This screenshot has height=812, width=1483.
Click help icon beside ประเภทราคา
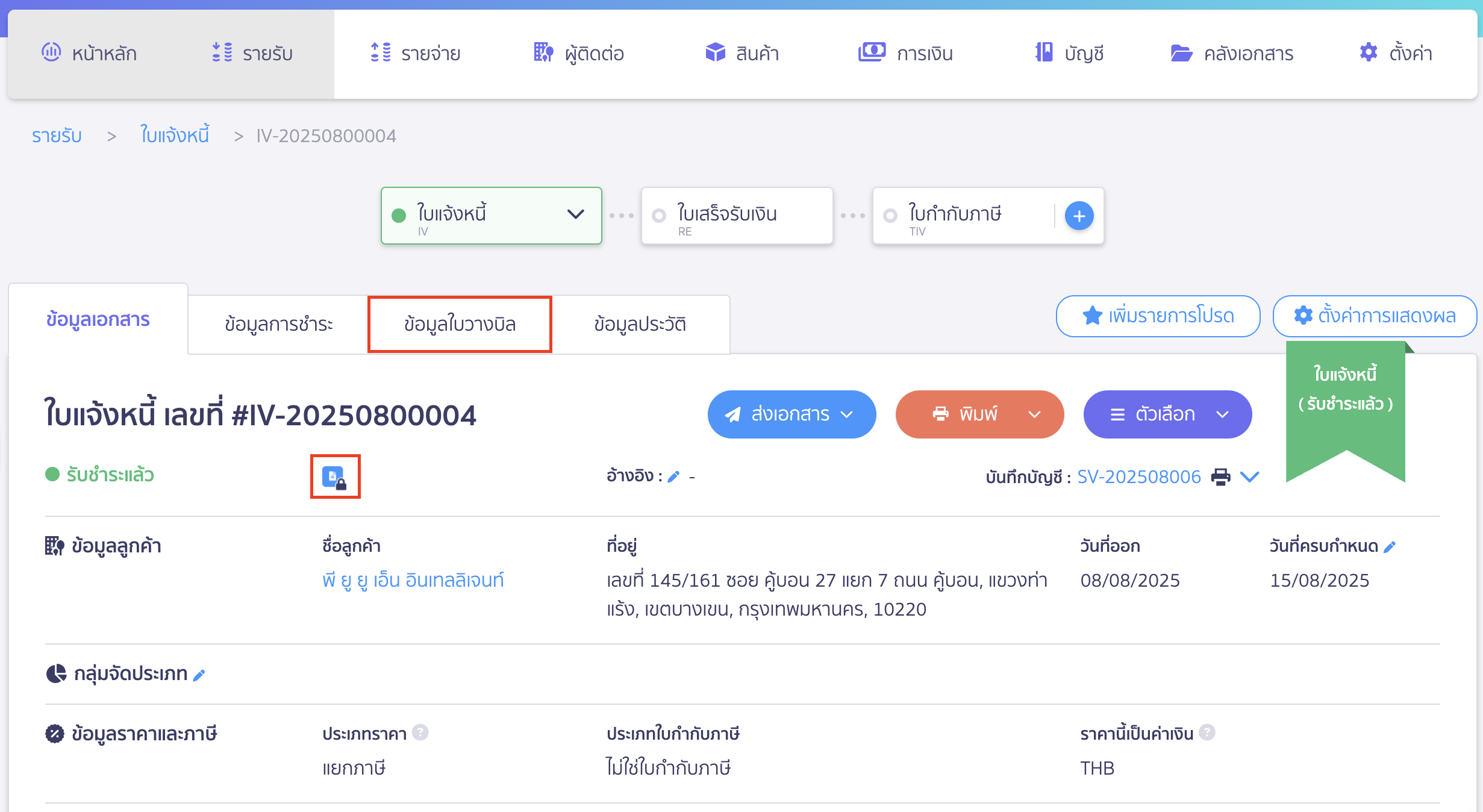420,732
